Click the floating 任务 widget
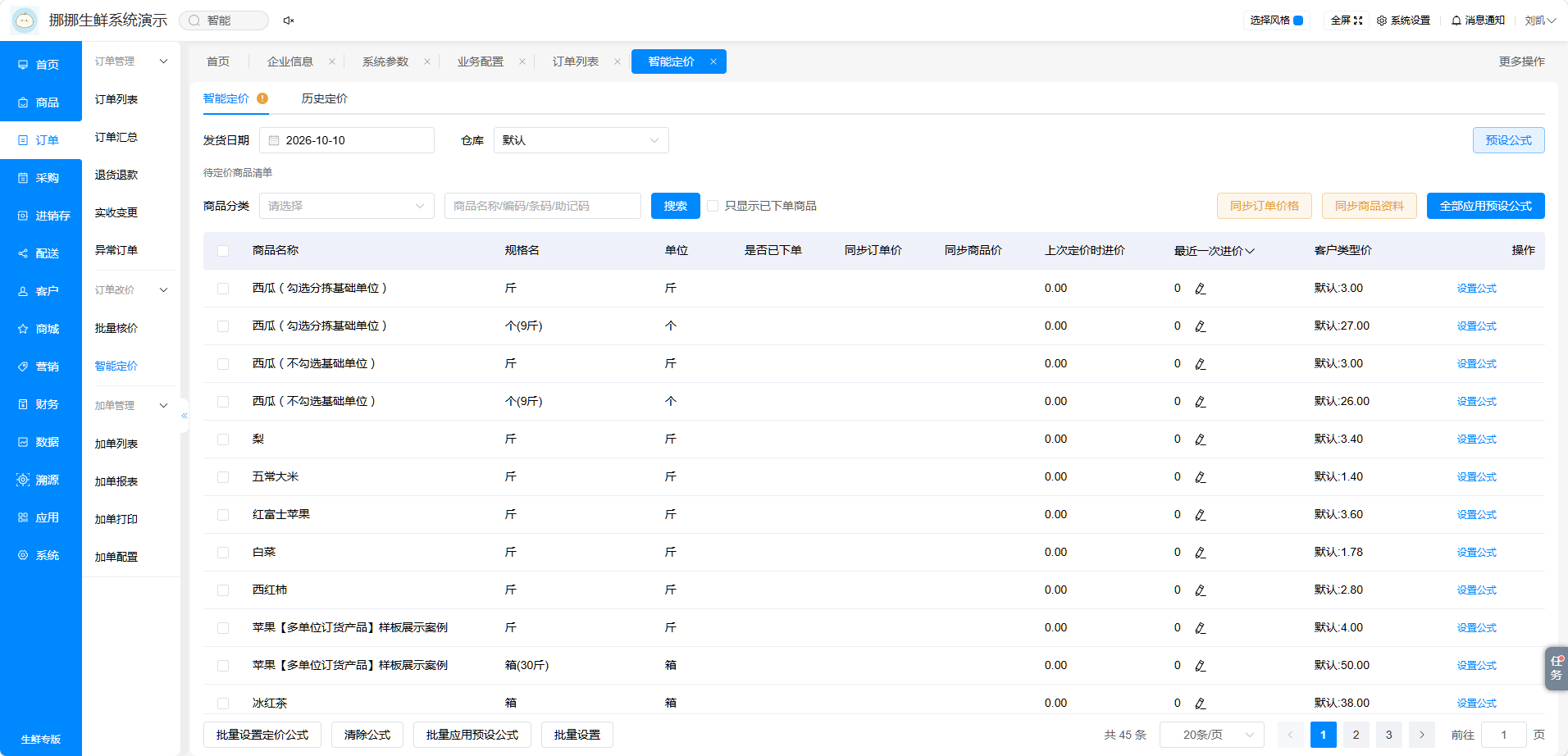The width and height of the screenshot is (1568, 756). tap(1556, 668)
